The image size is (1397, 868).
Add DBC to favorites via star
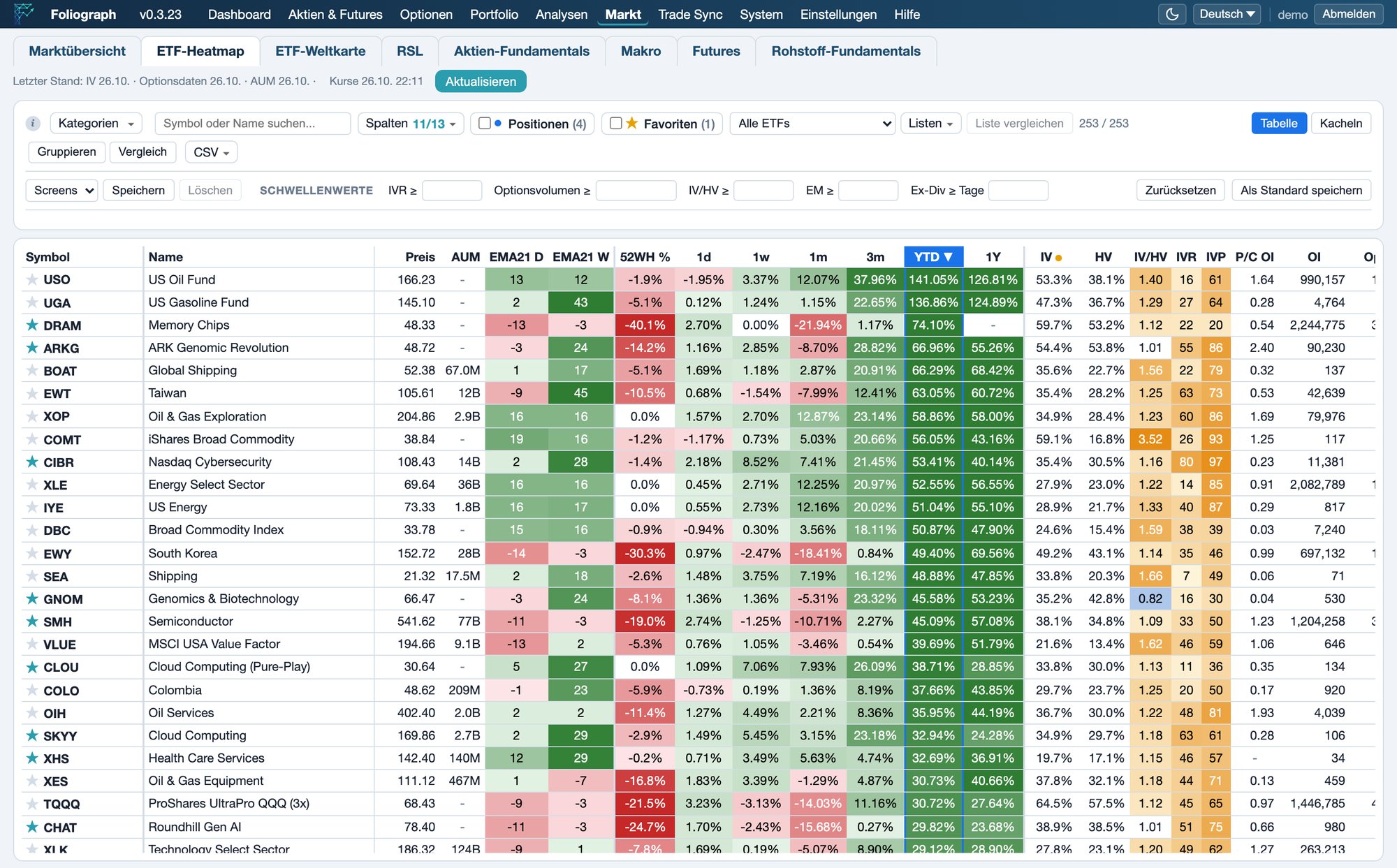[x=32, y=530]
